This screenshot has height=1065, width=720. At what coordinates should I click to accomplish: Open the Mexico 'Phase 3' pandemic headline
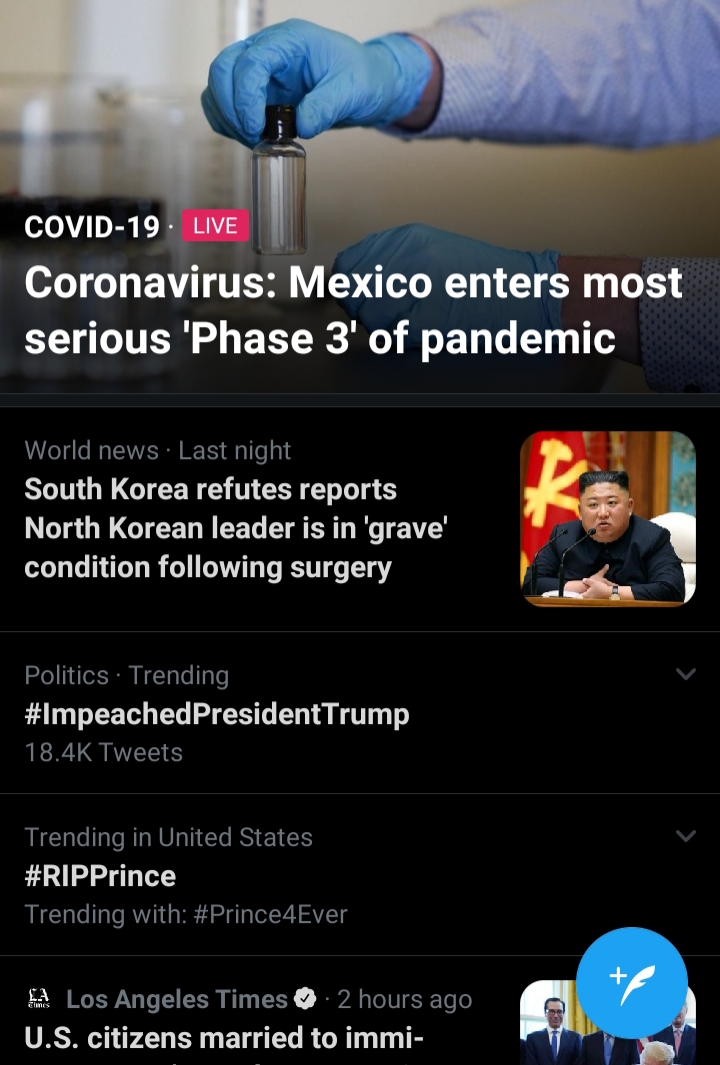tap(353, 310)
